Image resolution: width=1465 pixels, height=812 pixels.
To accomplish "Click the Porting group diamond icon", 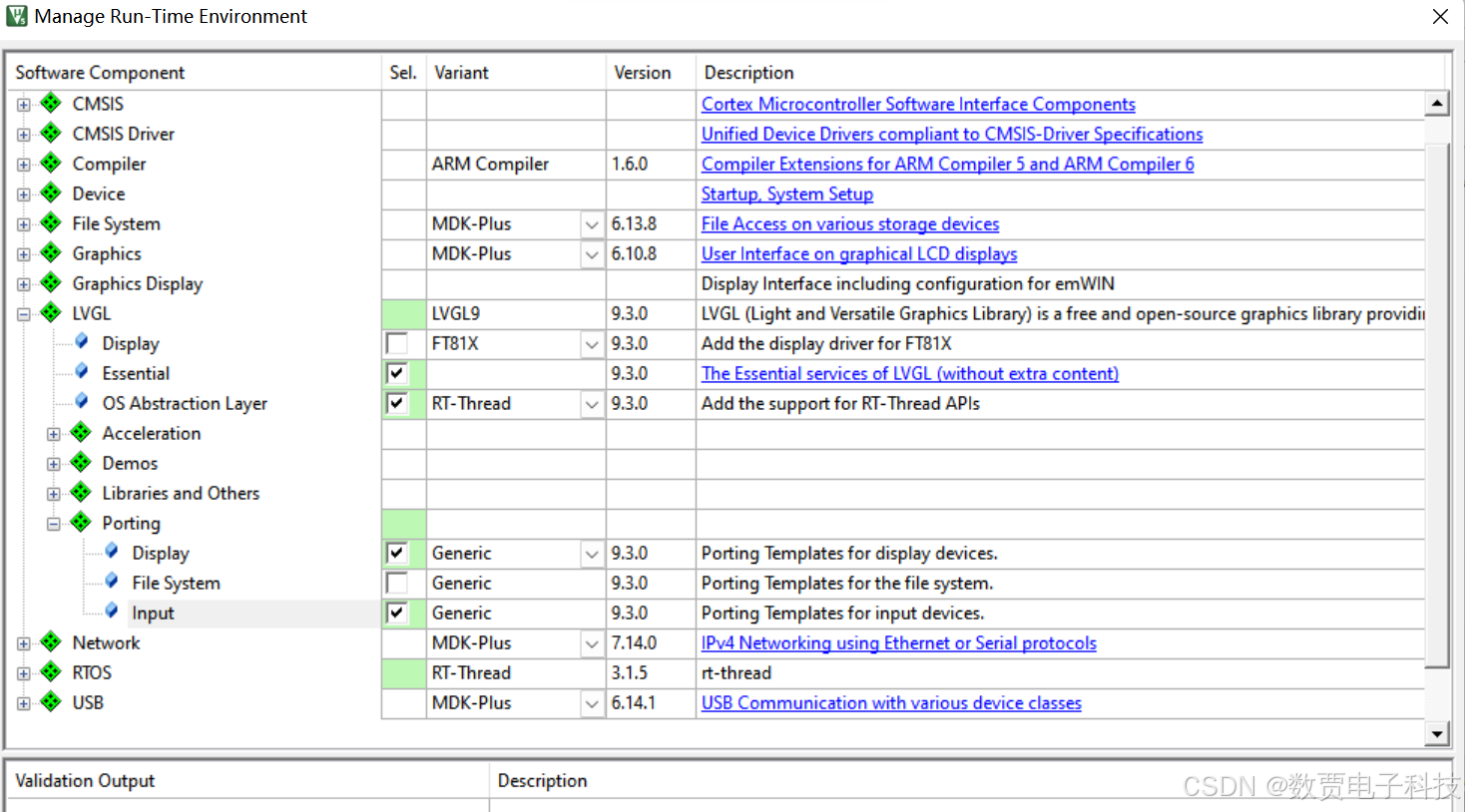I will (x=81, y=522).
